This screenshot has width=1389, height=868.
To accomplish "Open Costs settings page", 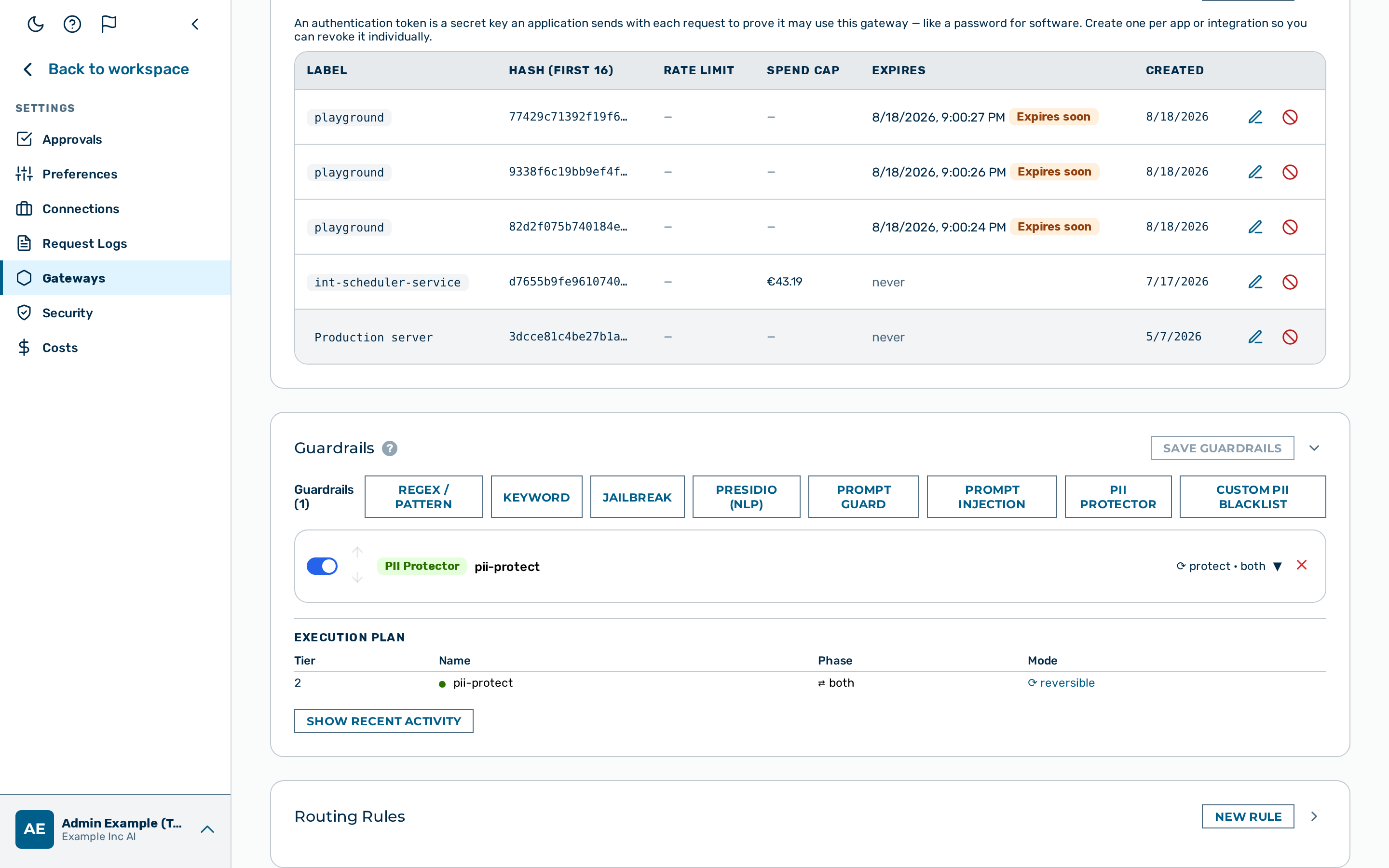I will point(115,347).
